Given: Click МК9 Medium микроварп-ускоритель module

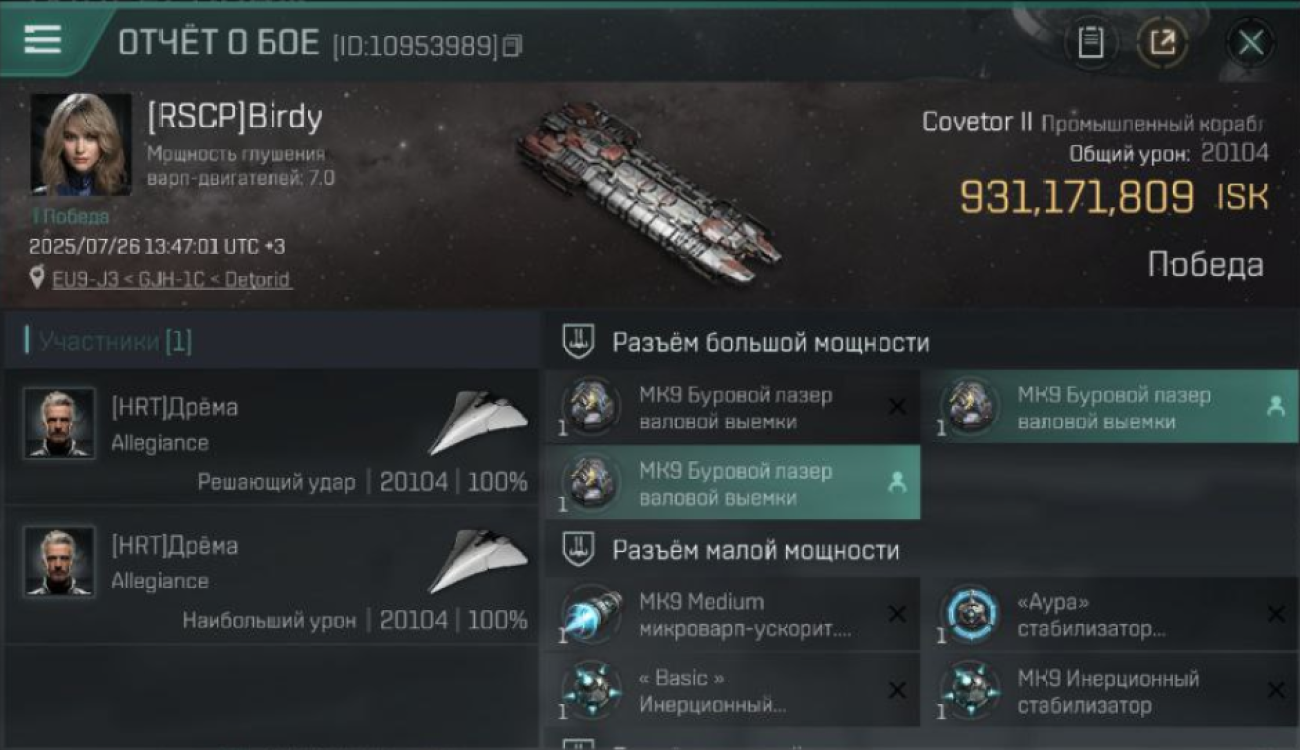Looking at the screenshot, I should 733,614.
